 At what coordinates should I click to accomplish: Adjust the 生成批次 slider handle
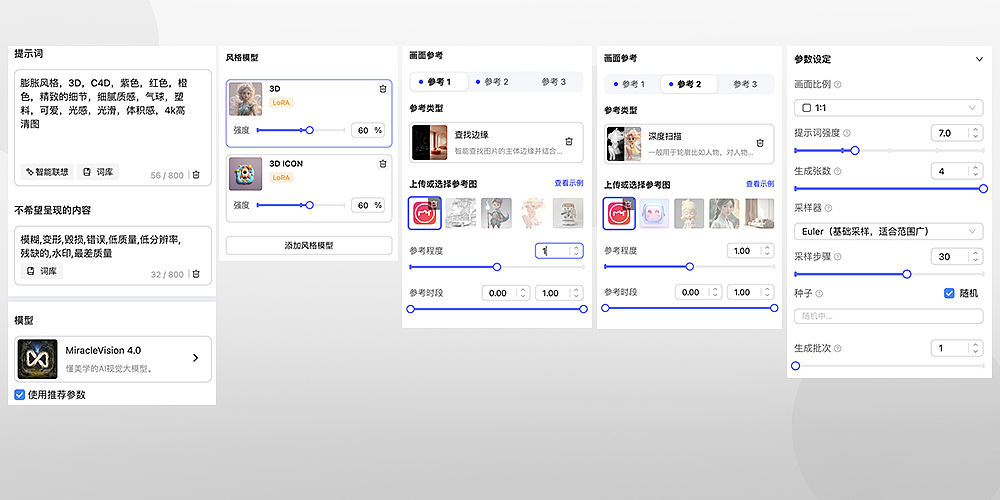[795, 366]
